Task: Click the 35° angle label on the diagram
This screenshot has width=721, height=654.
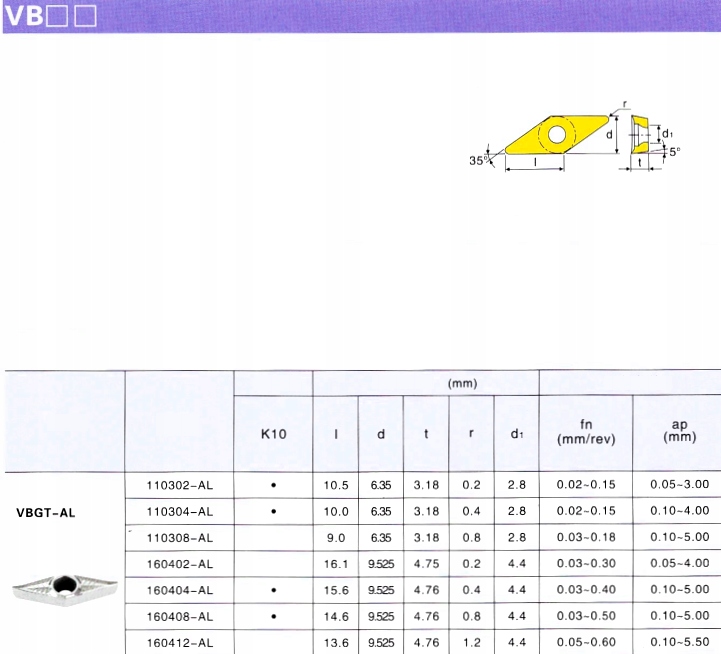Action: tap(478, 160)
